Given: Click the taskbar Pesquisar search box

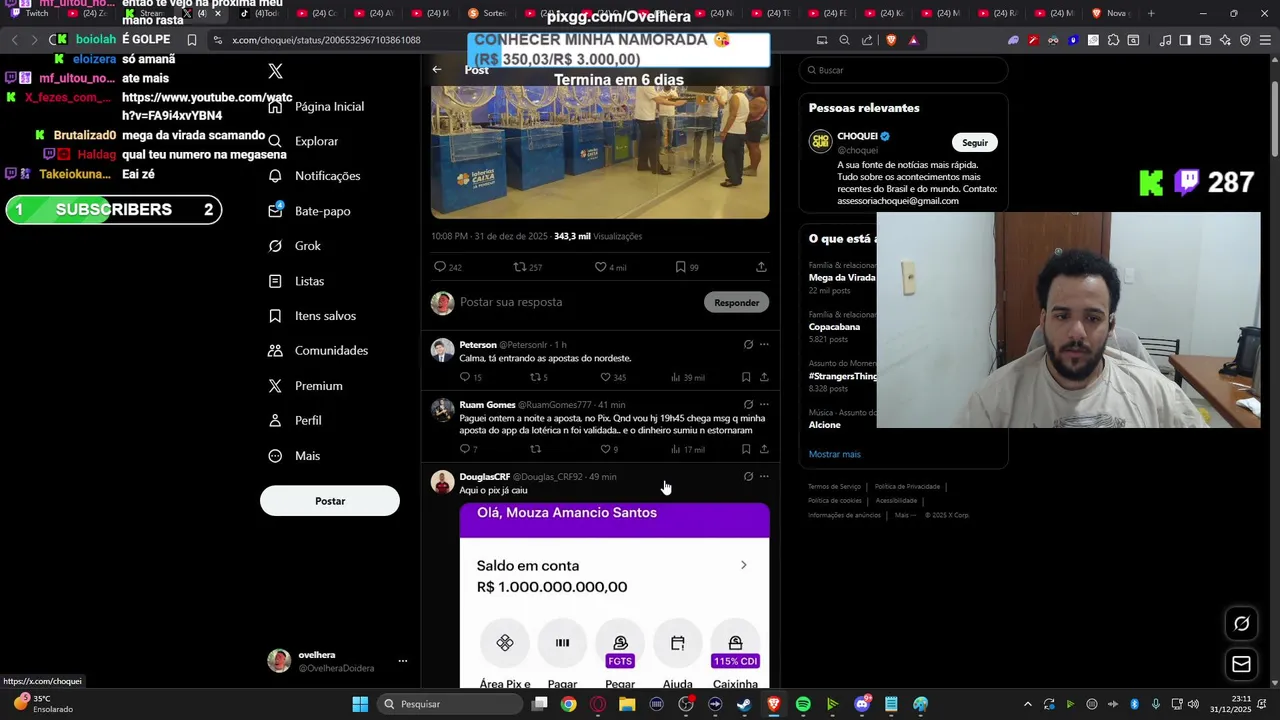Looking at the screenshot, I should (450, 704).
